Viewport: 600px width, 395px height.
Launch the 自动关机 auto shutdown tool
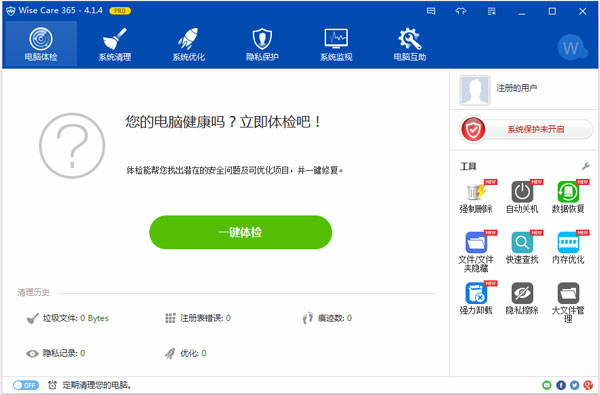(522, 197)
